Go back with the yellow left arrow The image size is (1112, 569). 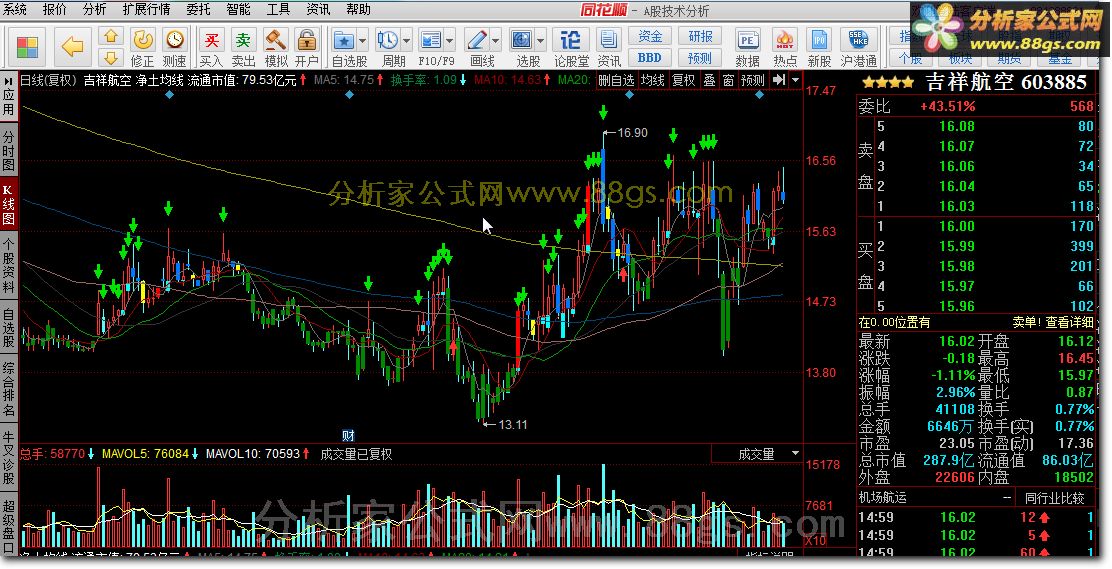72,47
